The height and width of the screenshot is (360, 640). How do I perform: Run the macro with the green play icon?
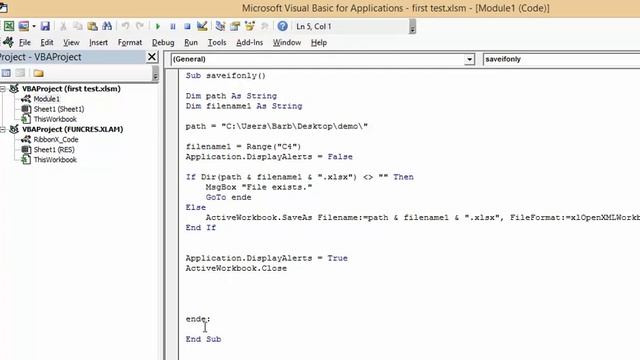tap(158, 27)
